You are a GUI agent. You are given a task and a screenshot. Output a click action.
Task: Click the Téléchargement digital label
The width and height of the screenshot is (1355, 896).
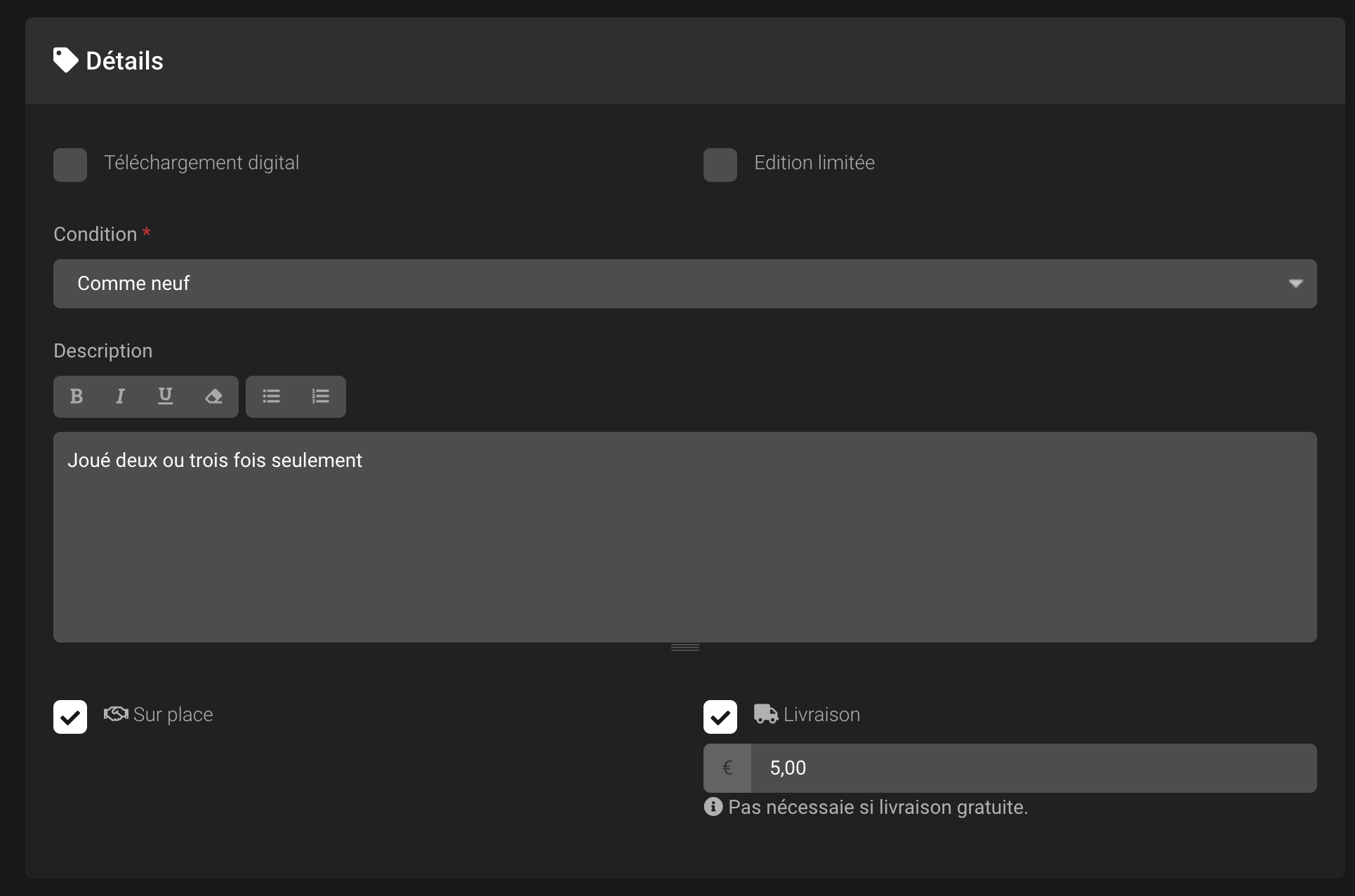point(201,163)
